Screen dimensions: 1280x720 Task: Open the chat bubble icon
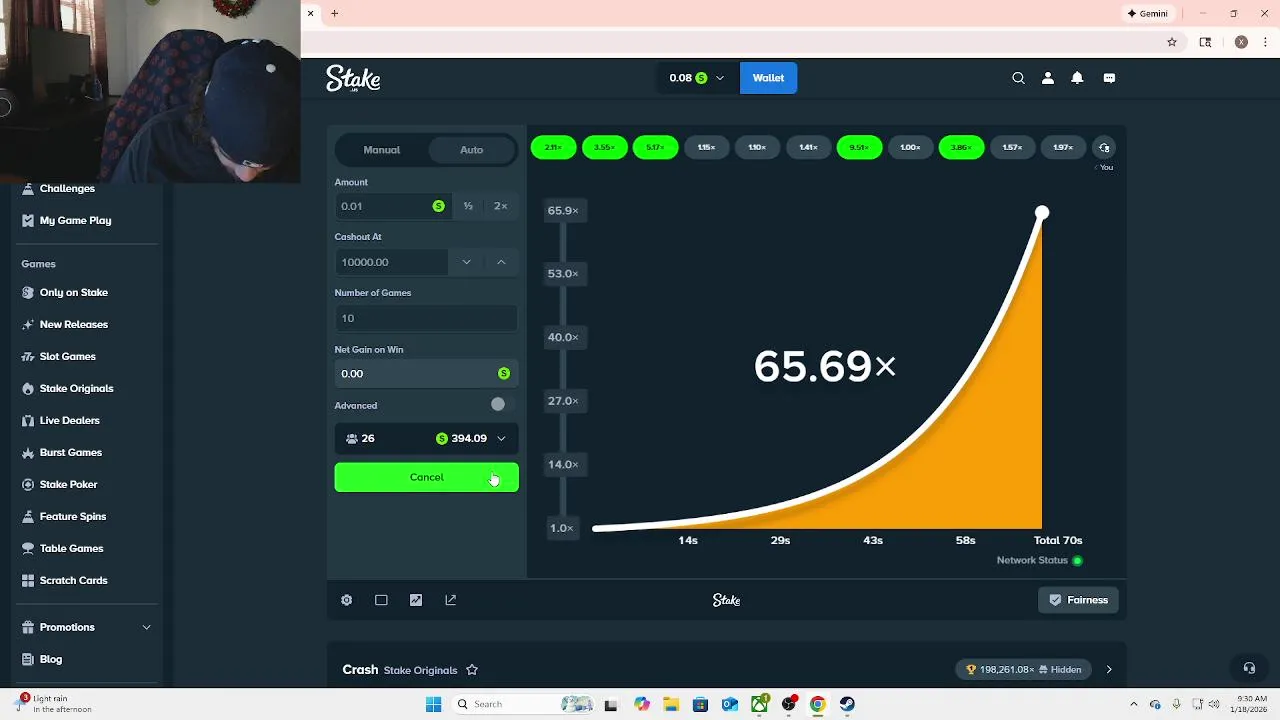coord(1109,78)
